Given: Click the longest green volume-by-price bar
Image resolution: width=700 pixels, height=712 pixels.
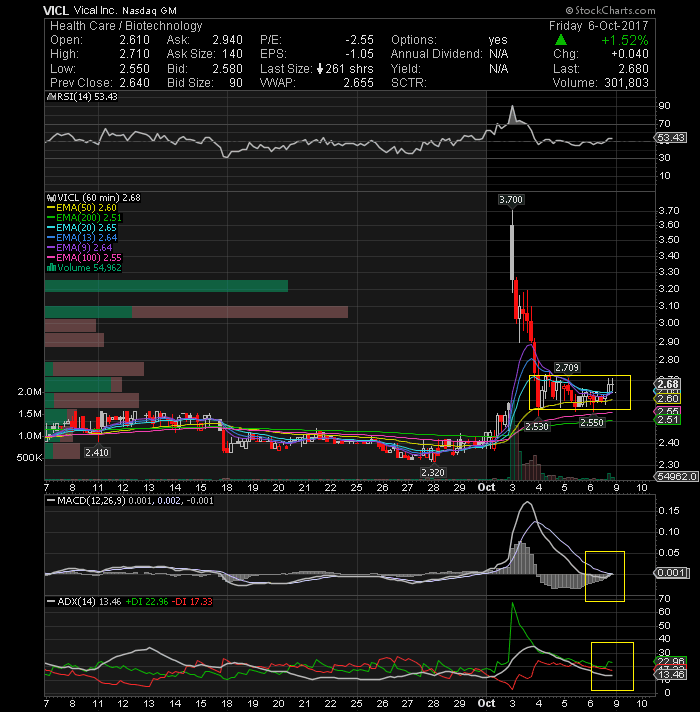Looking at the screenshot, I should pos(166,286).
